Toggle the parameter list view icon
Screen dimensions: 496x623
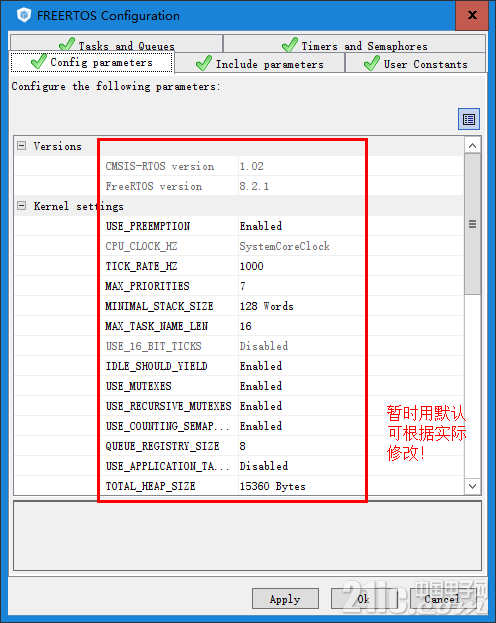[469, 119]
